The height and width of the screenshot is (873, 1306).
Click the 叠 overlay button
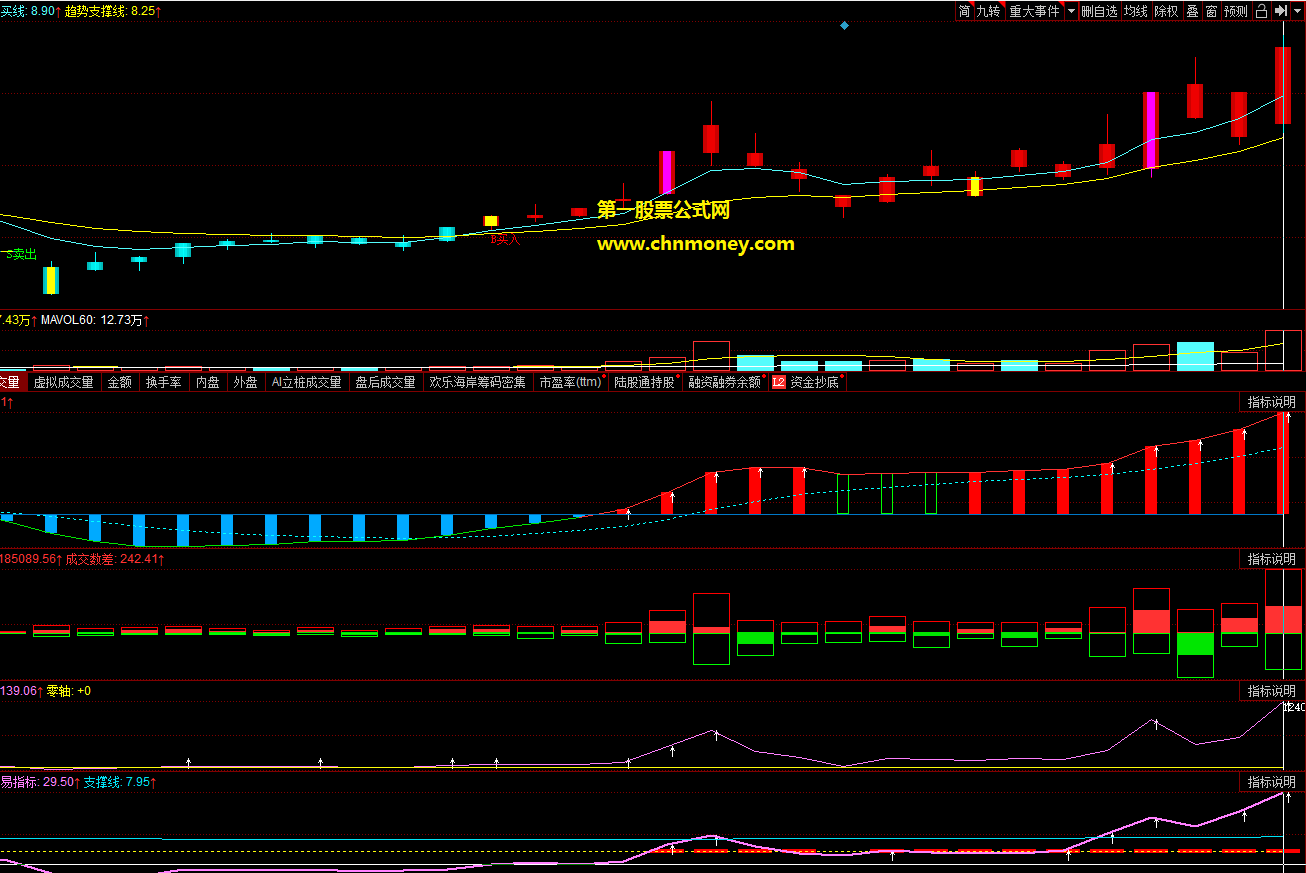(x=1192, y=11)
